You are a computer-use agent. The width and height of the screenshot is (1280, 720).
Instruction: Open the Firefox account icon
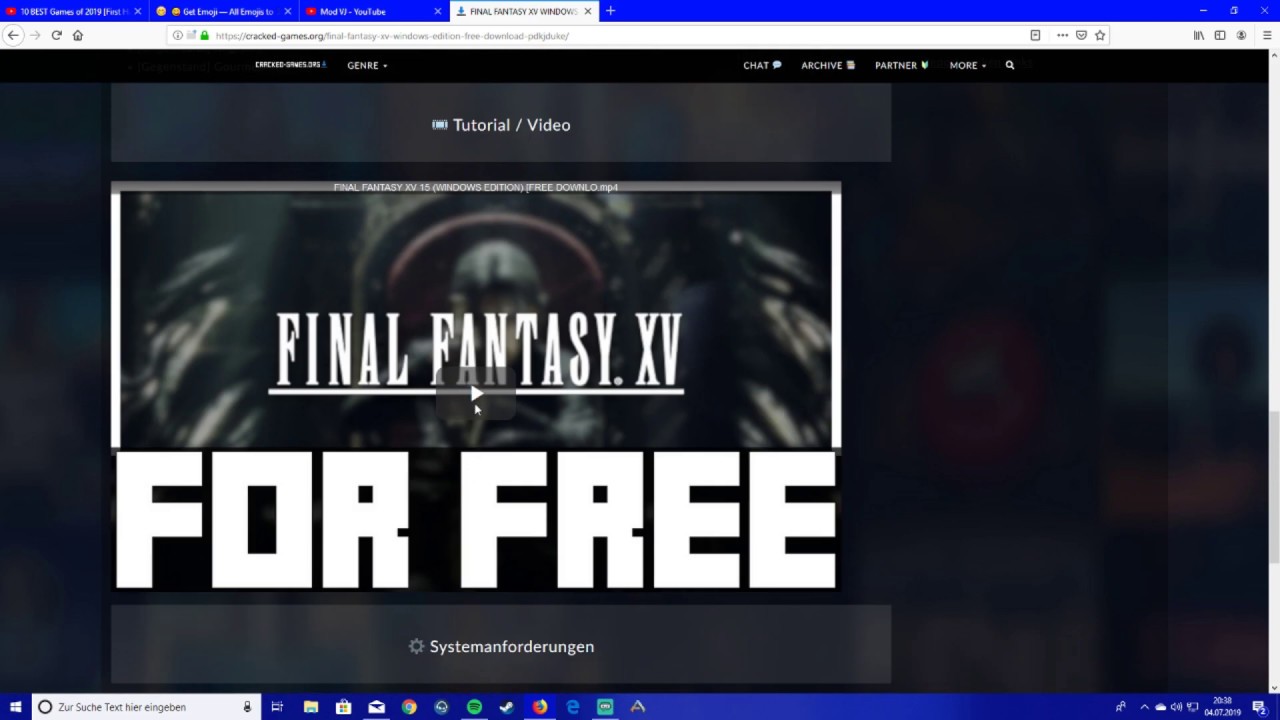(1241, 35)
